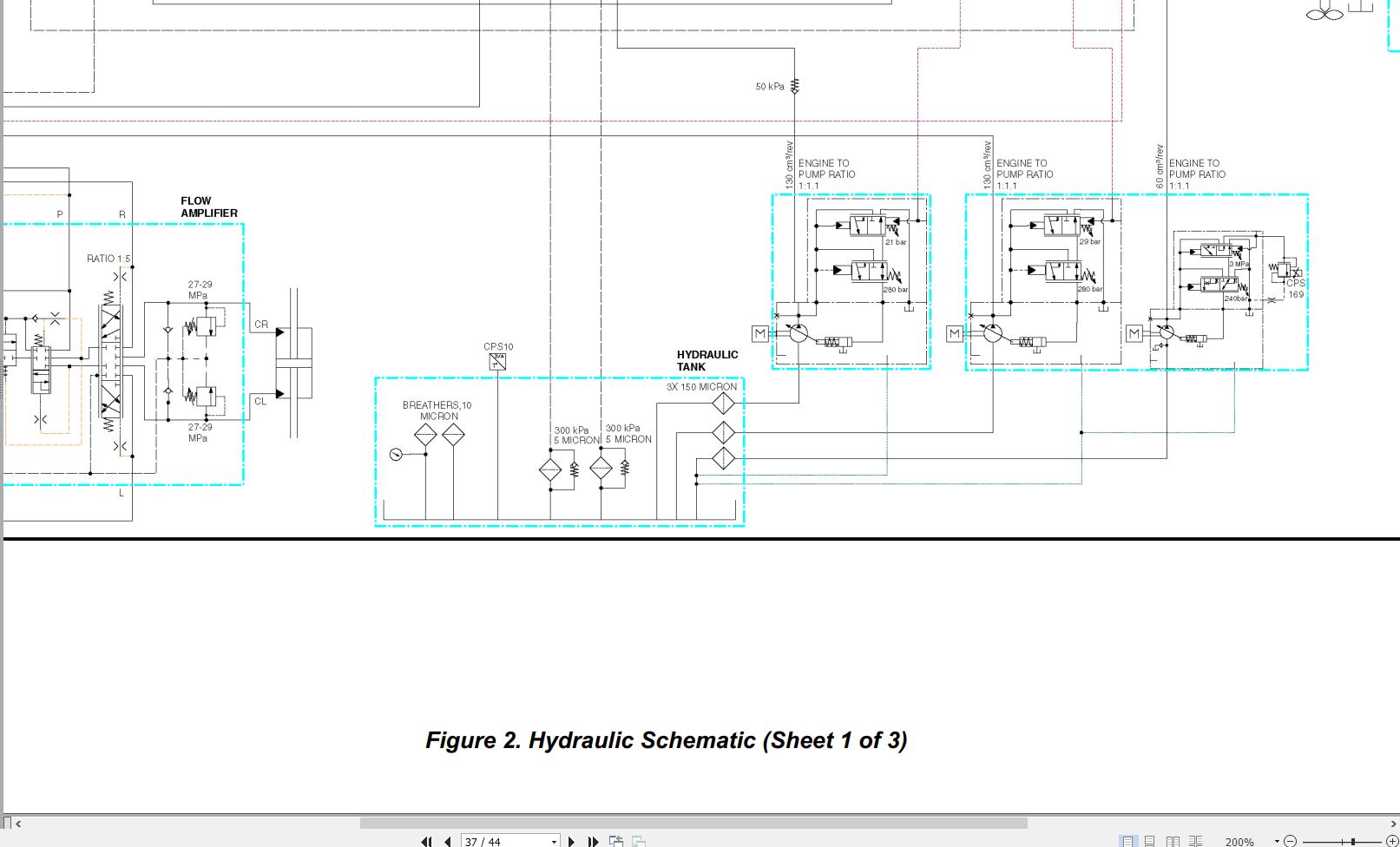This screenshot has width=1400, height=847.
Task: Select continuous scrolling page layout
Action: coord(1149,841)
